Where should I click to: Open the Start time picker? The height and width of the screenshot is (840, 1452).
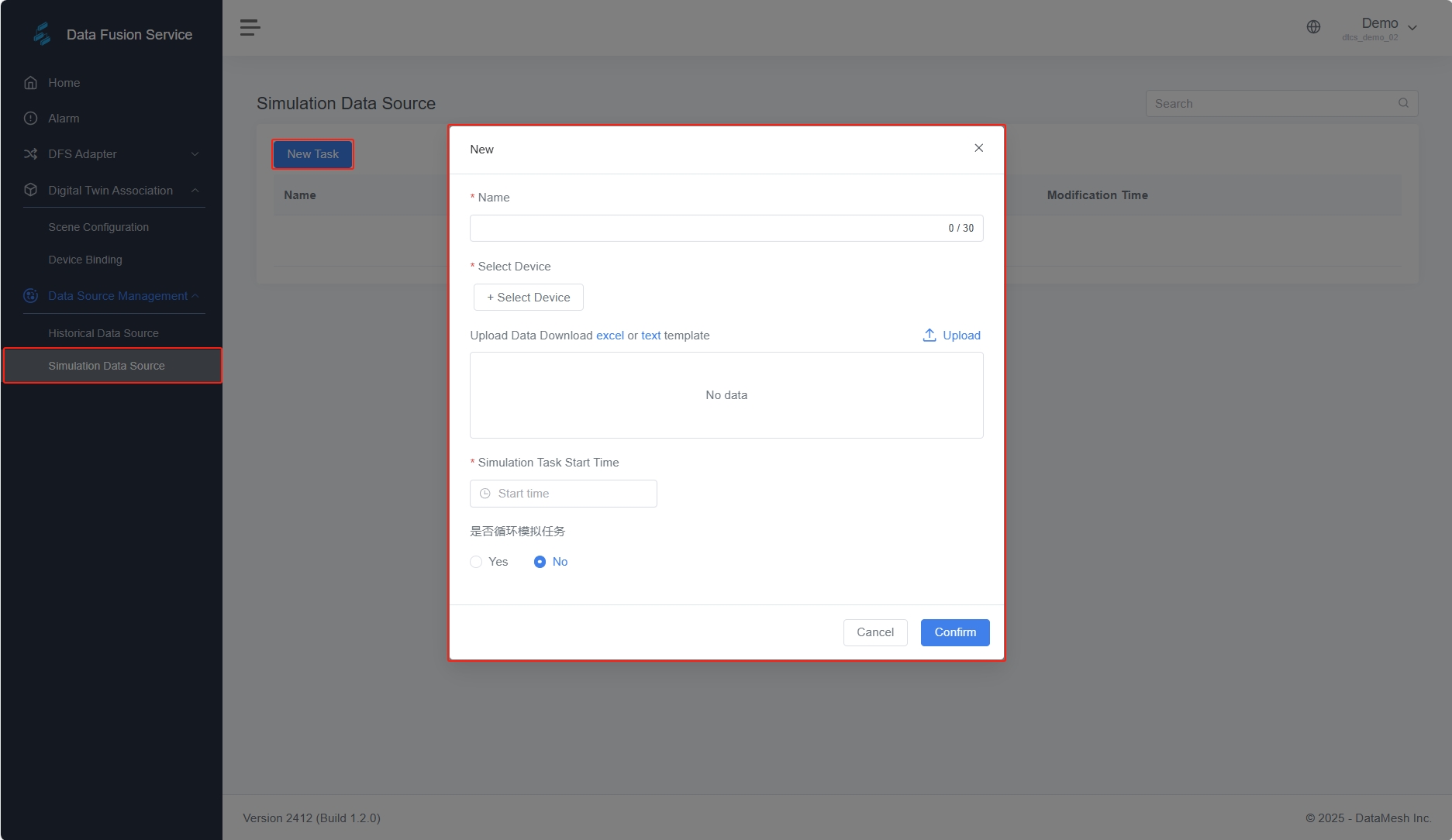coord(564,494)
